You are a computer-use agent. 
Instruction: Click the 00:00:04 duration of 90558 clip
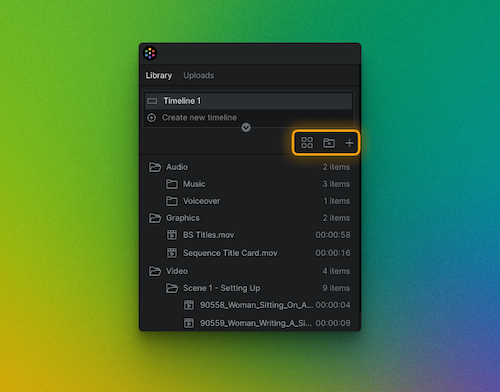coord(333,305)
